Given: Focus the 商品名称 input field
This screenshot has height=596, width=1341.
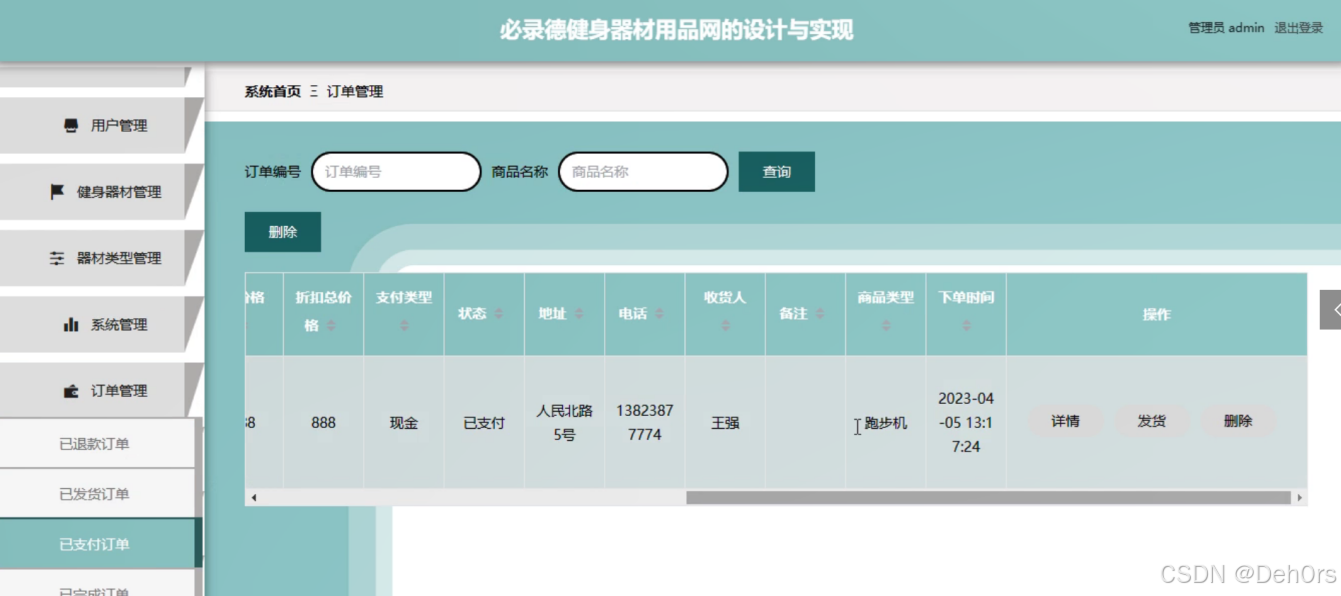Looking at the screenshot, I should click(x=643, y=172).
